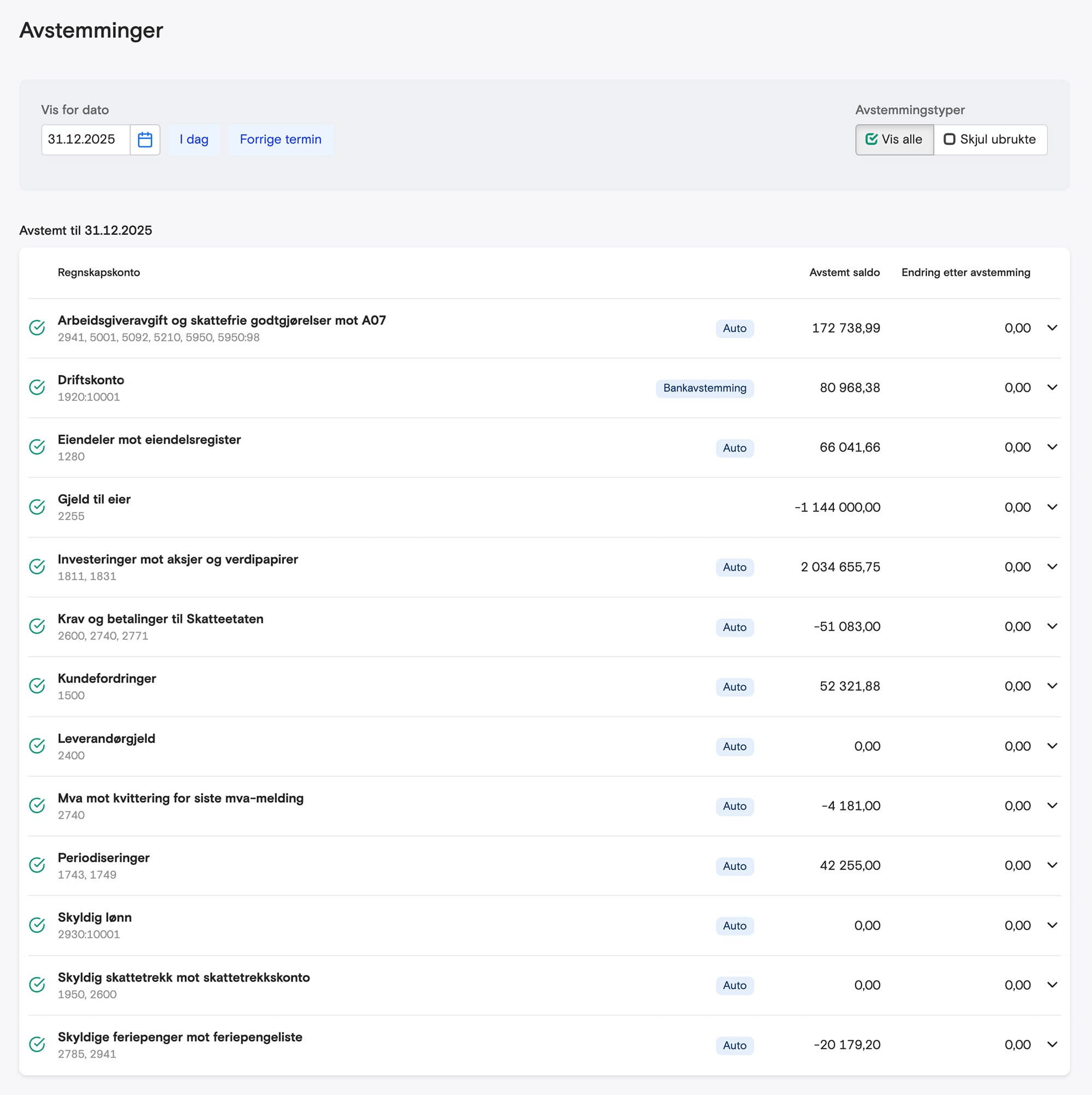1092x1095 pixels.
Task: Expand the Arbeidsgiveravgift A07 reconciliation row
Action: (x=1052, y=328)
